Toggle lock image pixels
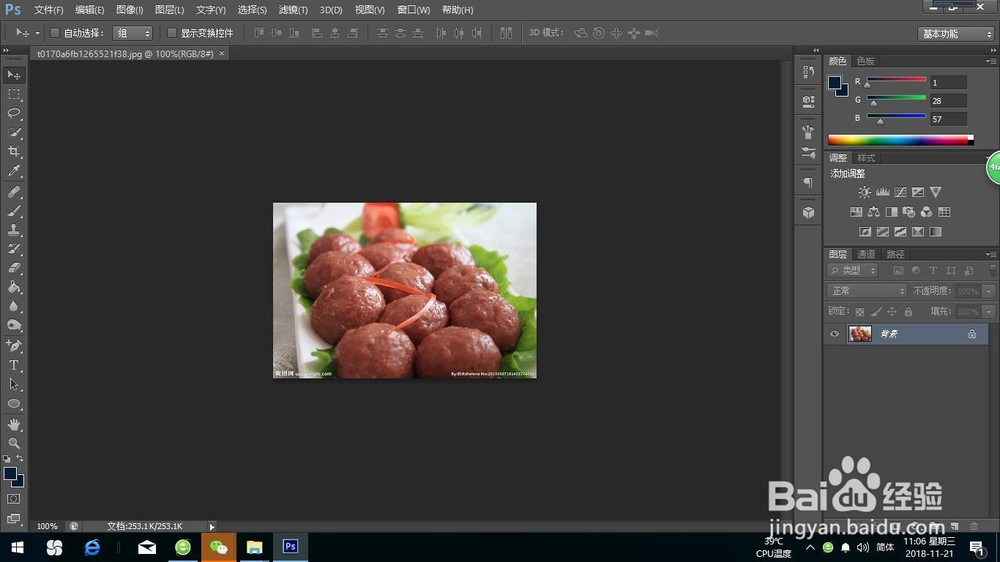The image size is (1000, 562). click(876, 312)
